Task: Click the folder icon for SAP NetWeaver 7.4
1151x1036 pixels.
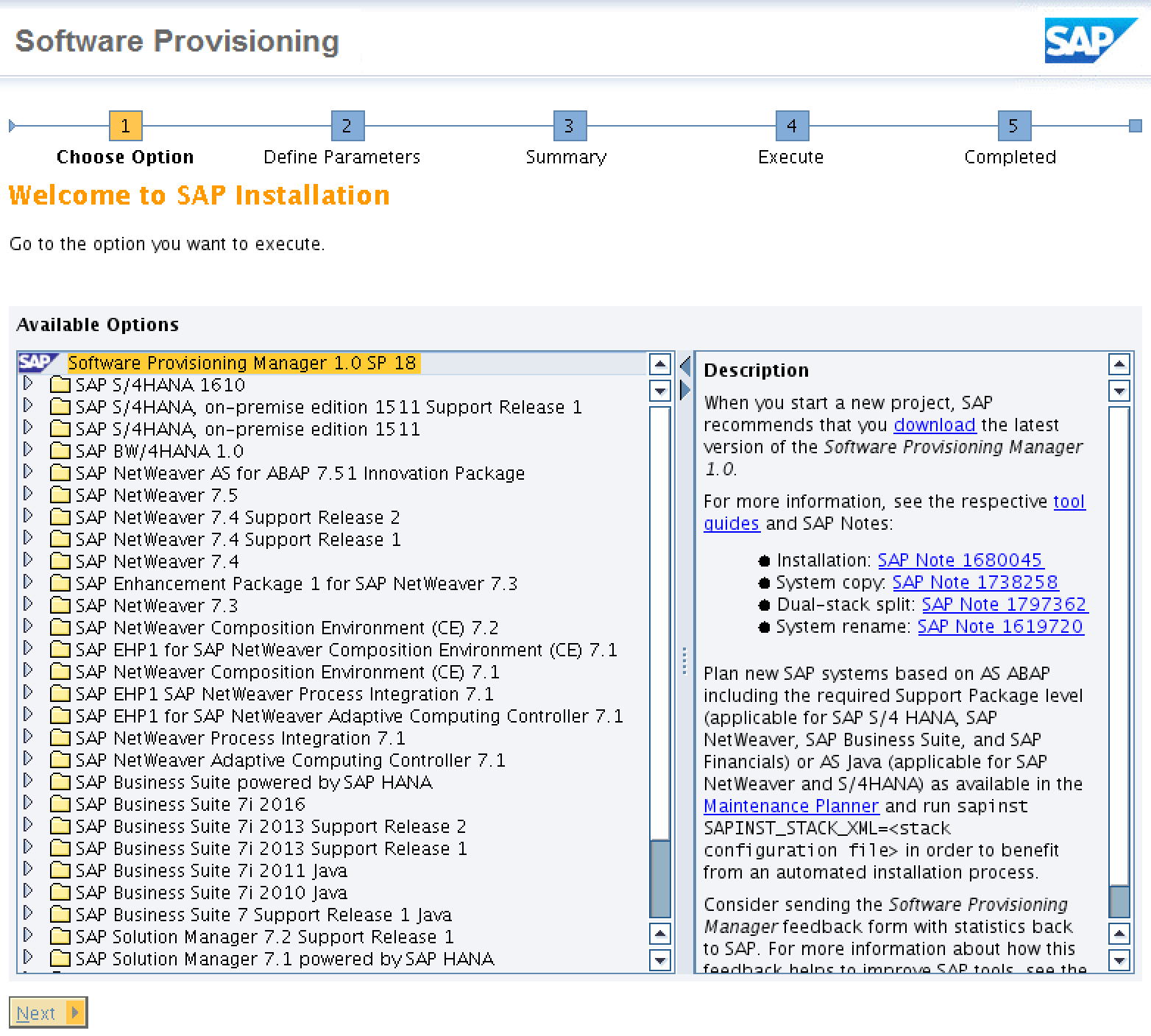Action: pyautogui.click(x=60, y=561)
